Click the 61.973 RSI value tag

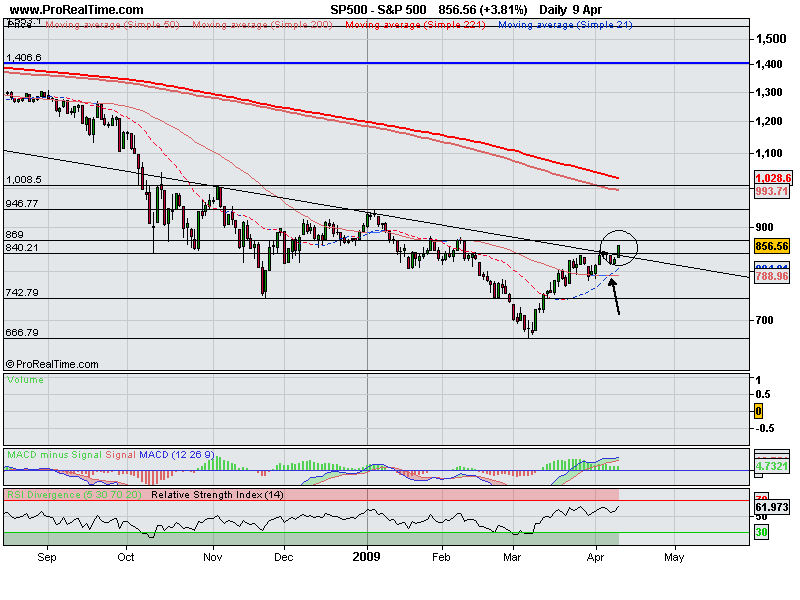click(772, 507)
